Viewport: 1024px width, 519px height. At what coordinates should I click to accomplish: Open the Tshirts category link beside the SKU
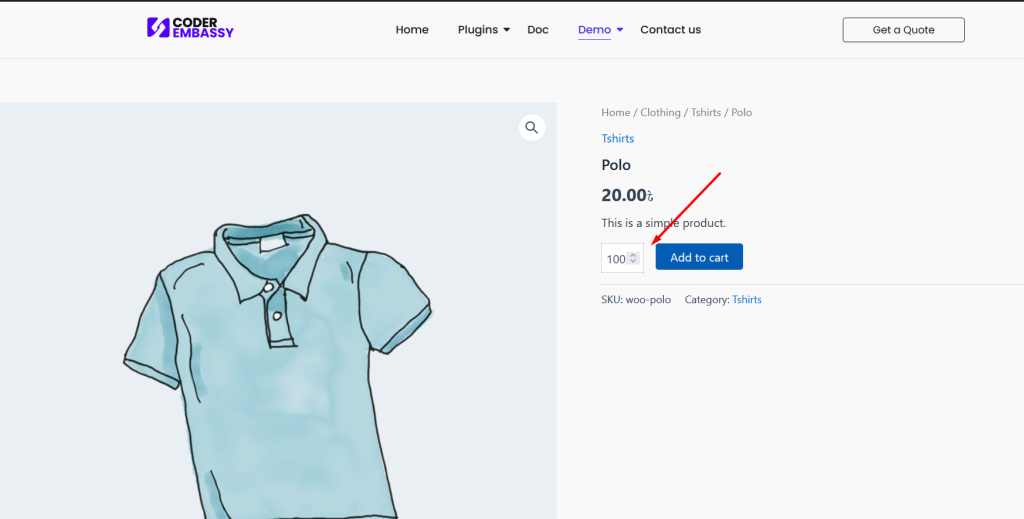tap(746, 300)
